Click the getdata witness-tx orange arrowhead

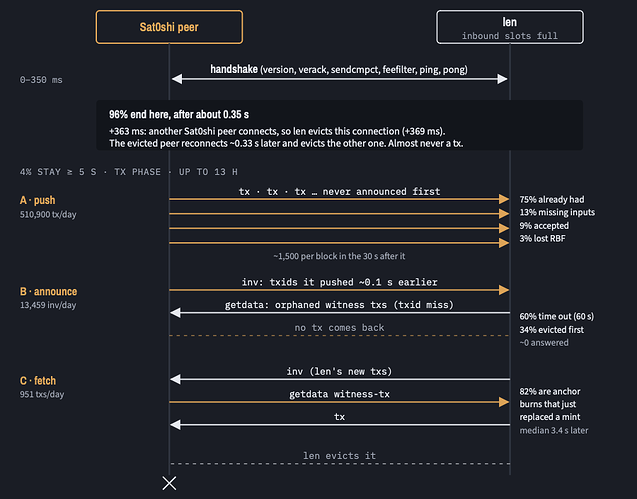click(x=504, y=402)
